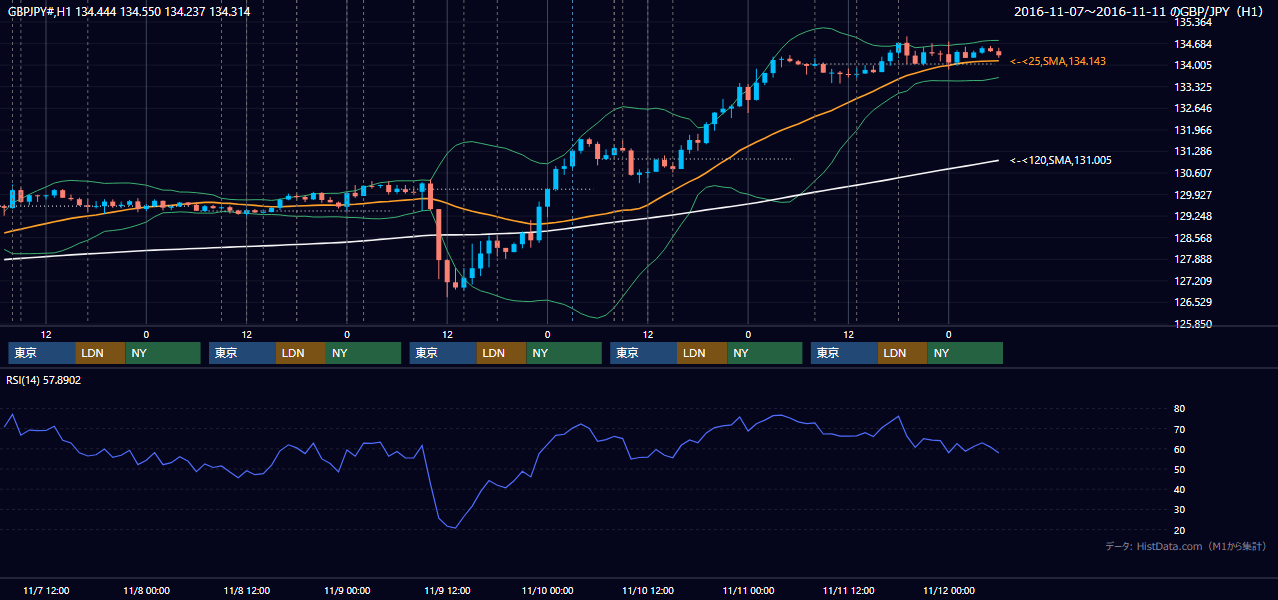1278x600 pixels.
Task: Select the 東京 session block above 11/9 12:00
Action: pyautogui.click(x=443, y=353)
